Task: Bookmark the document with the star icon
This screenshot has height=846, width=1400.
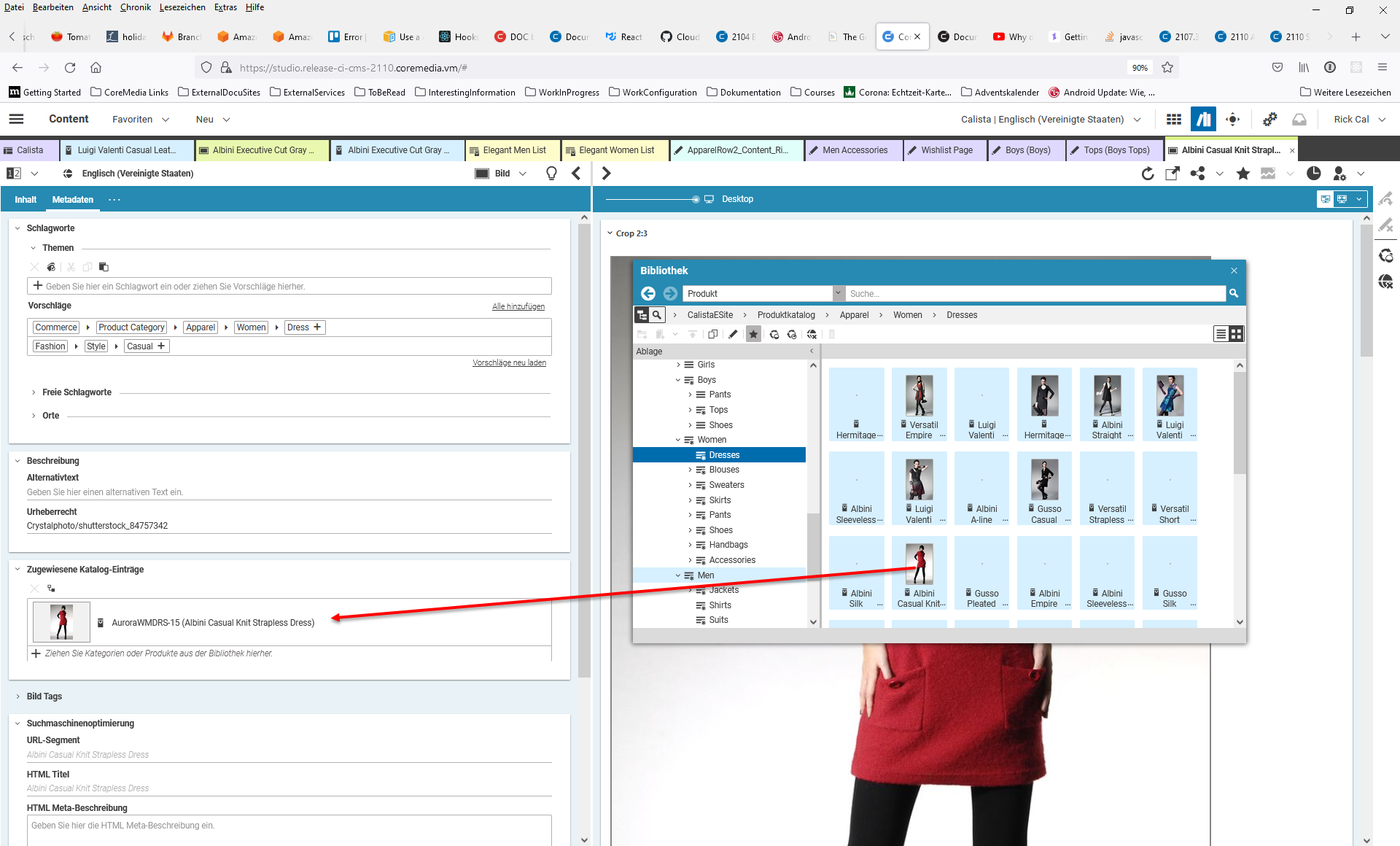Action: tap(1243, 174)
